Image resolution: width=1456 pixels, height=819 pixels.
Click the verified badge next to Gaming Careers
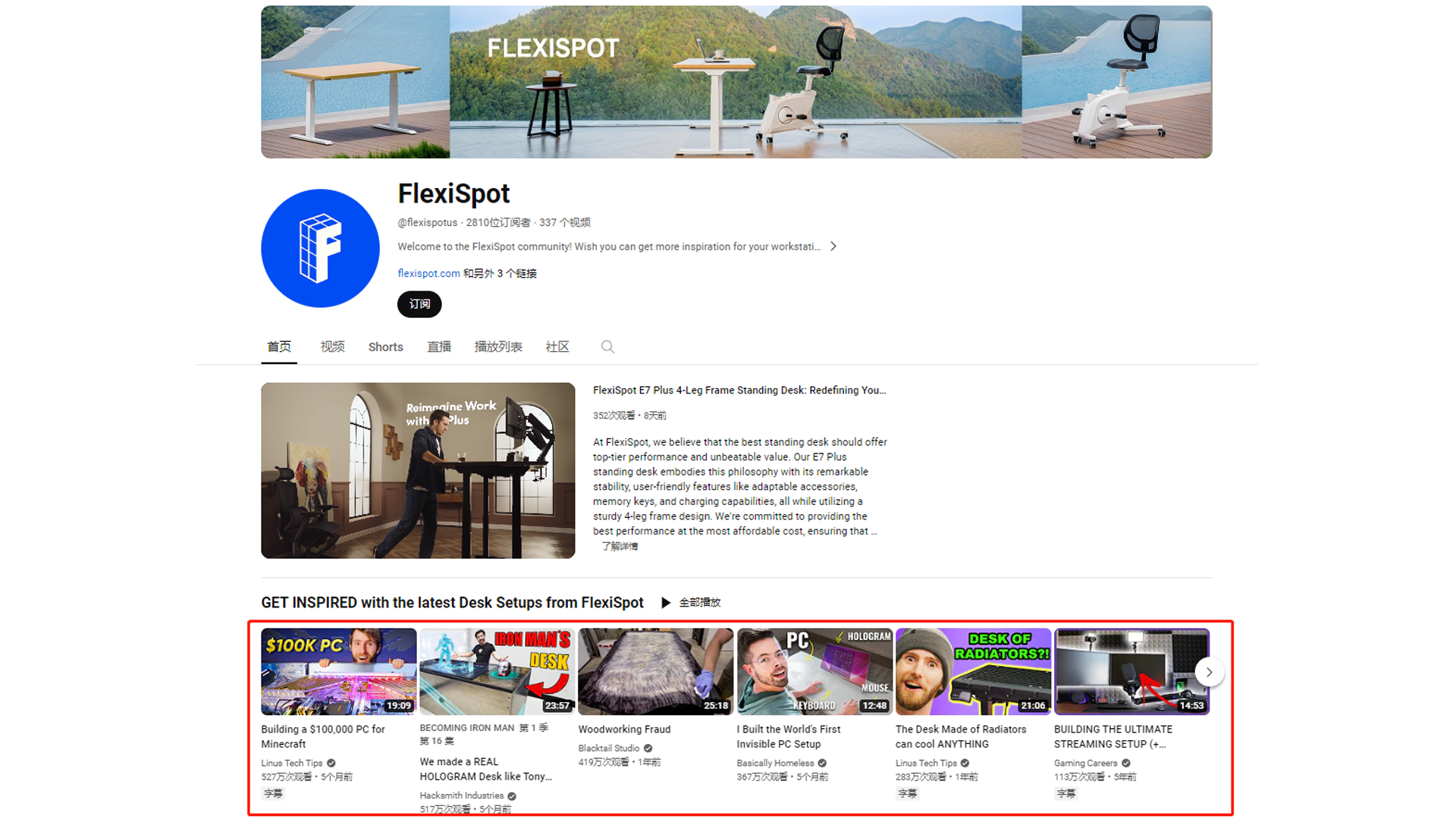point(1125,763)
